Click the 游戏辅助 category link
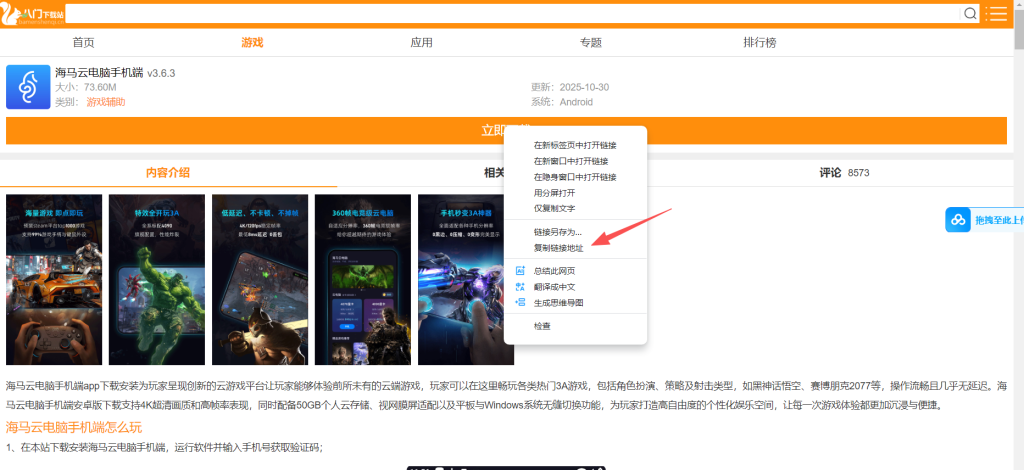Viewport: 1024px width, 470px height. pos(106,102)
